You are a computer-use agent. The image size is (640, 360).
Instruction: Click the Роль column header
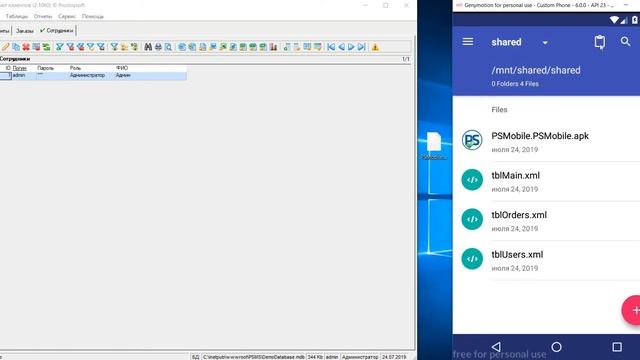pos(75,68)
